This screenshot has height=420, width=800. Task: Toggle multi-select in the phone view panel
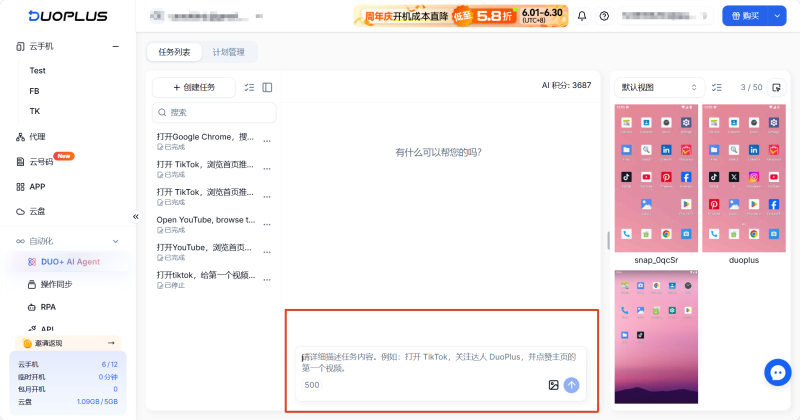click(717, 88)
